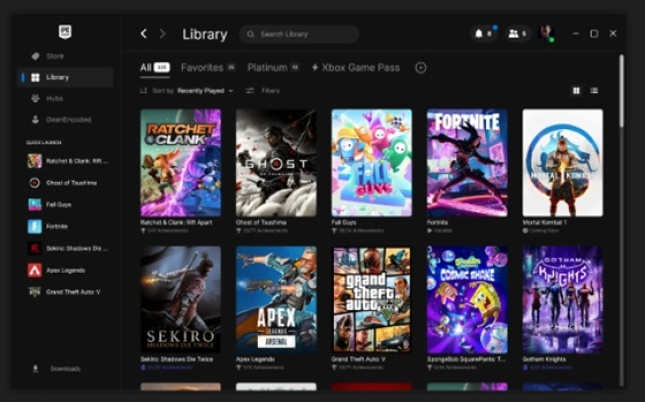Open Fall Guys cover
Screen dimensions: 645x402
[x=371, y=163]
